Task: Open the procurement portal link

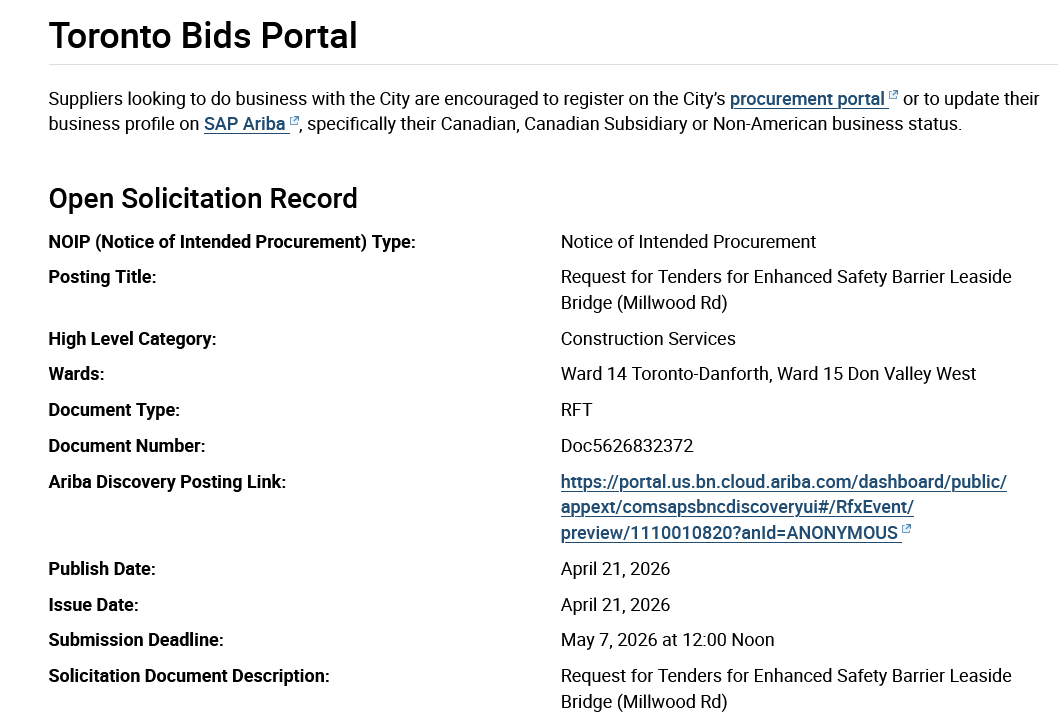Action: (x=807, y=99)
